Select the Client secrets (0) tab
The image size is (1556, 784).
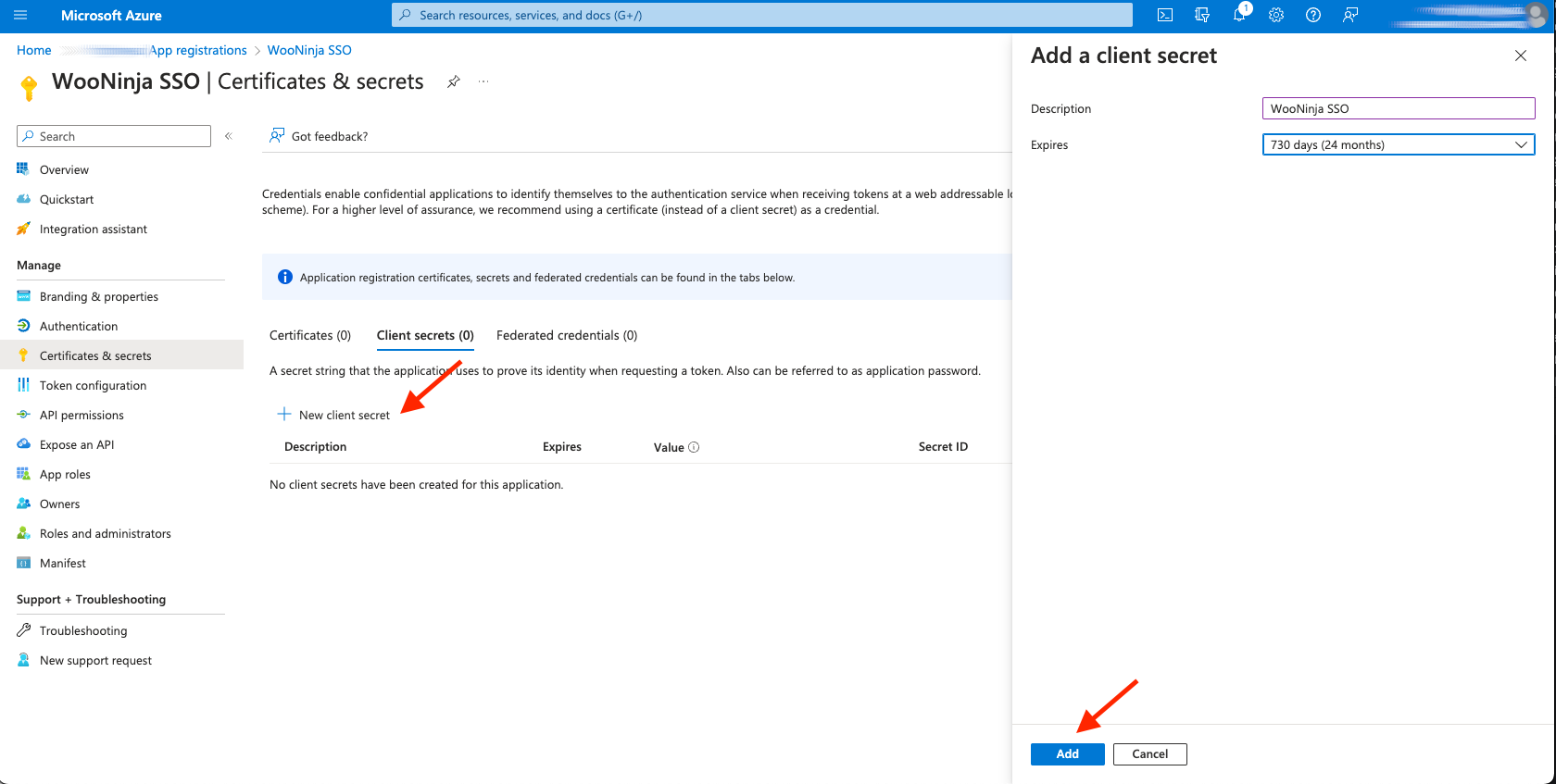point(425,335)
